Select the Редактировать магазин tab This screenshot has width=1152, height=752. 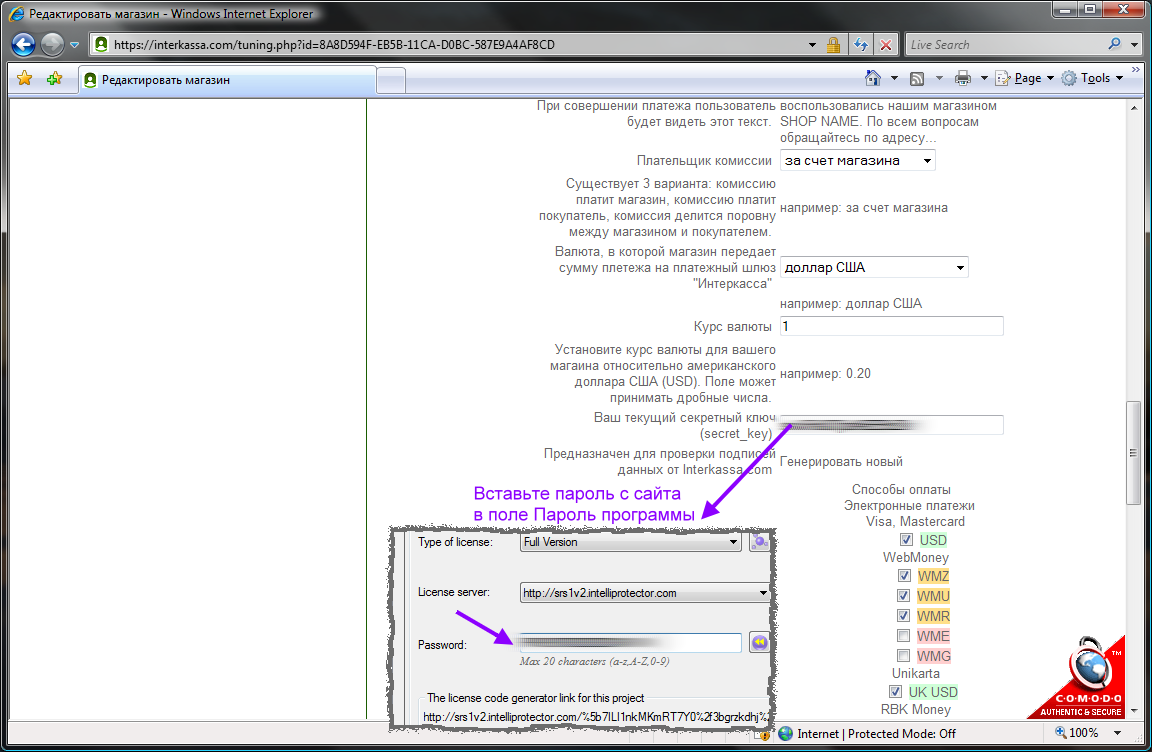(x=228, y=80)
